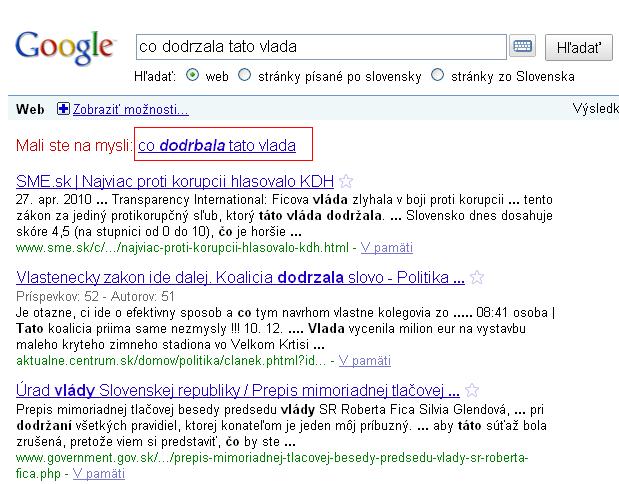Select stránky písané po slovensky radio

pyautogui.click(x=244, y=75)
